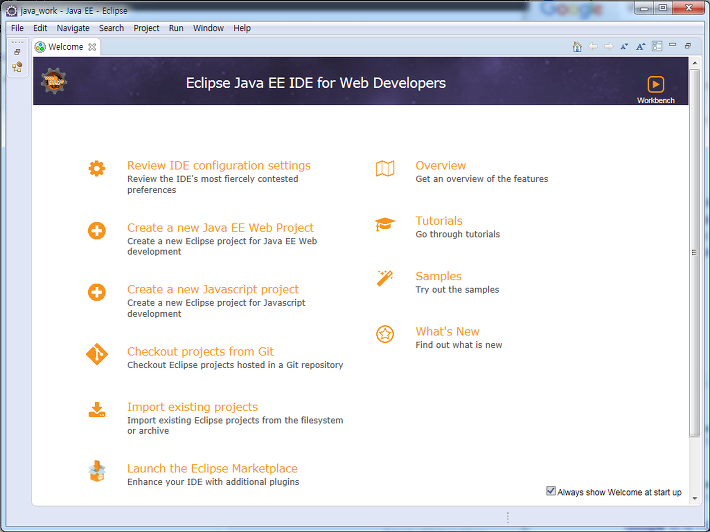Open the Navigate menu
The width and height of the screenshot is (710, 532).
click(73, 28)
